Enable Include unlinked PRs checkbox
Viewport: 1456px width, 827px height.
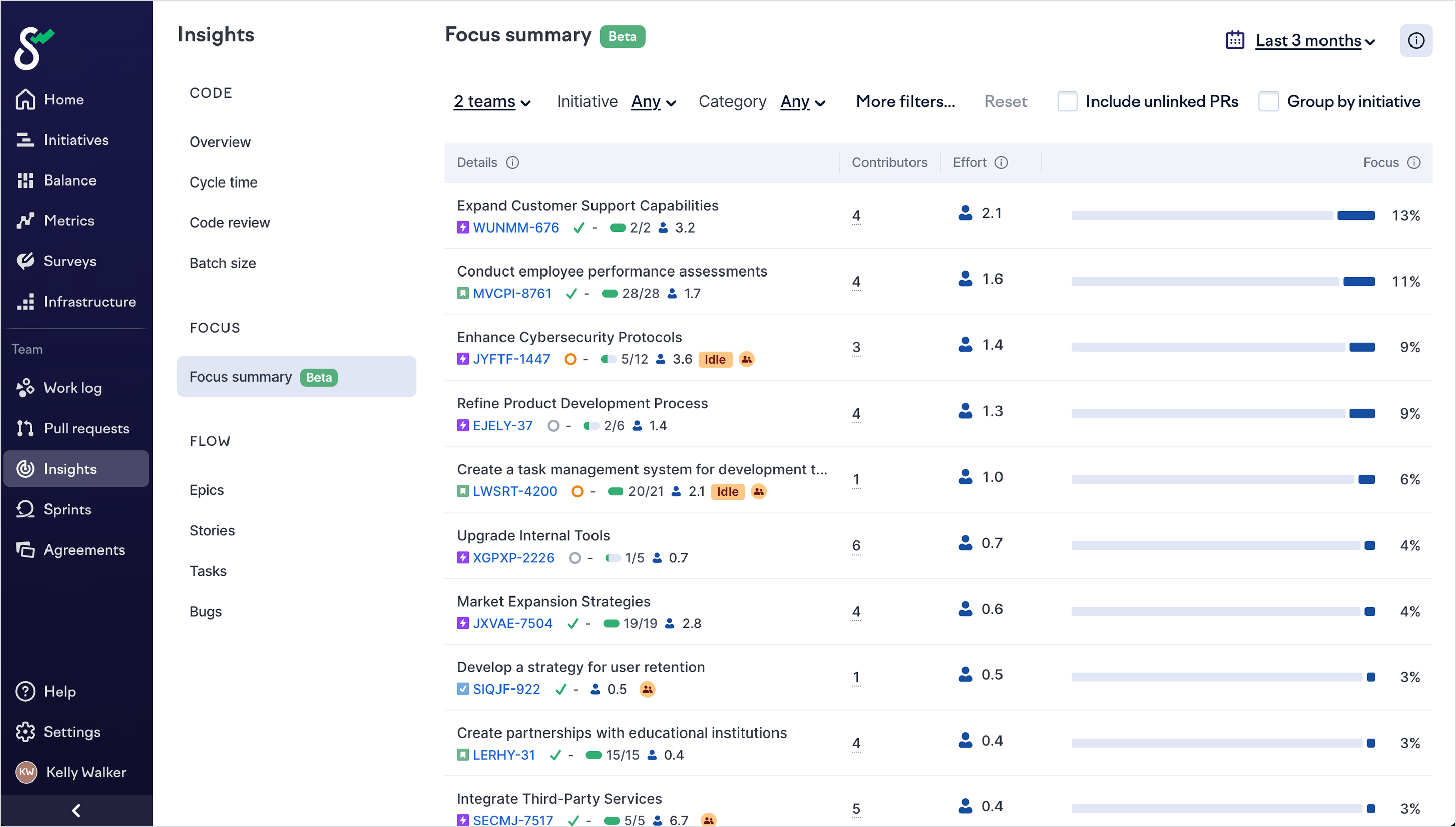coord(1067,101)
